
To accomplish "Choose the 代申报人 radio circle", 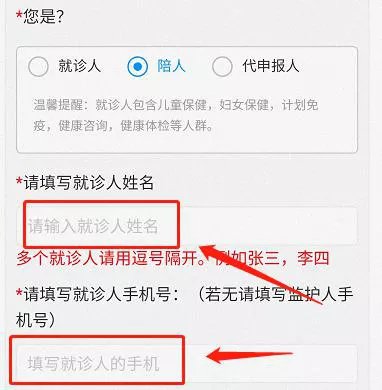I will click(x=222, y=66).
